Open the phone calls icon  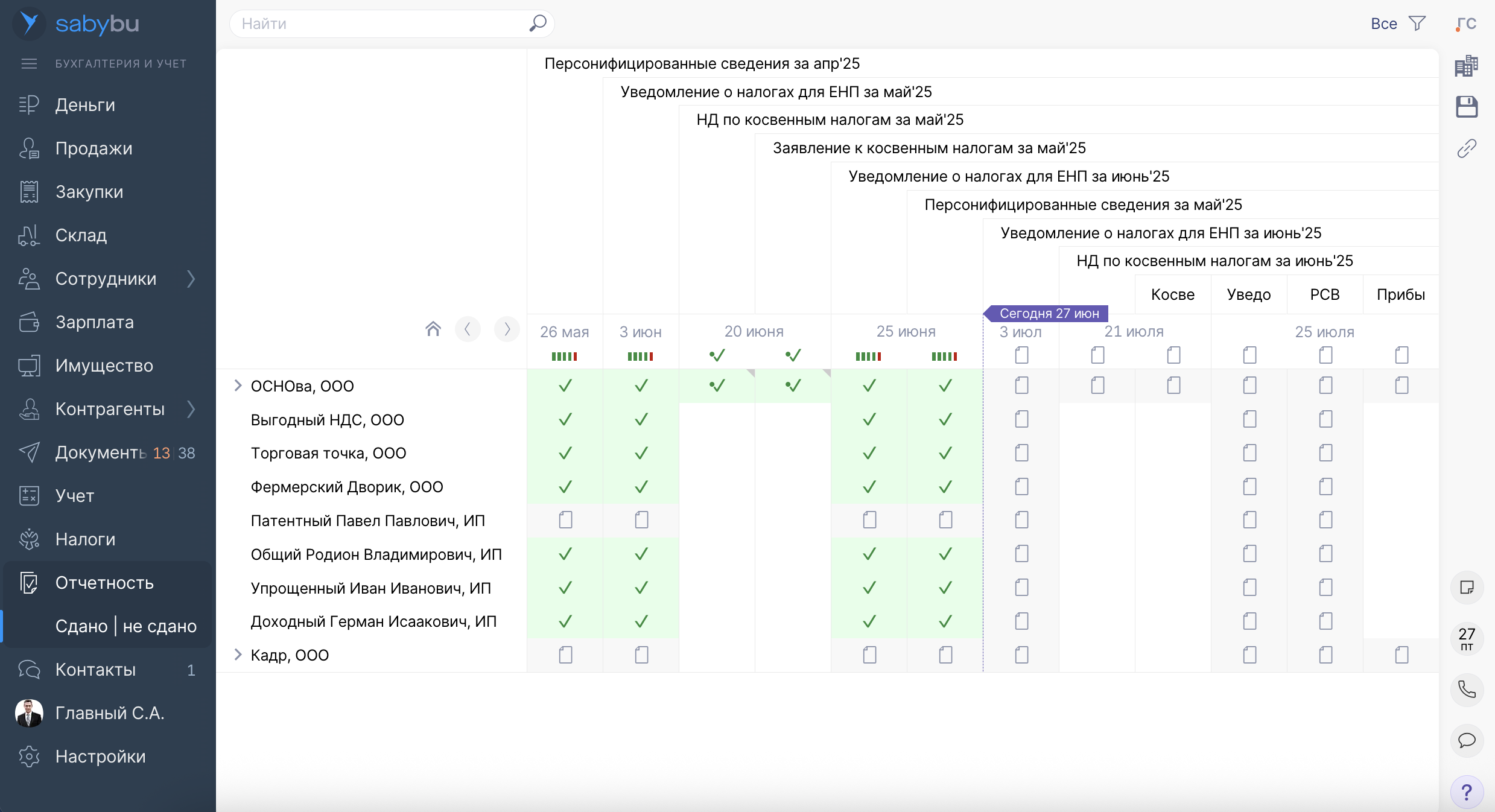1466,689
